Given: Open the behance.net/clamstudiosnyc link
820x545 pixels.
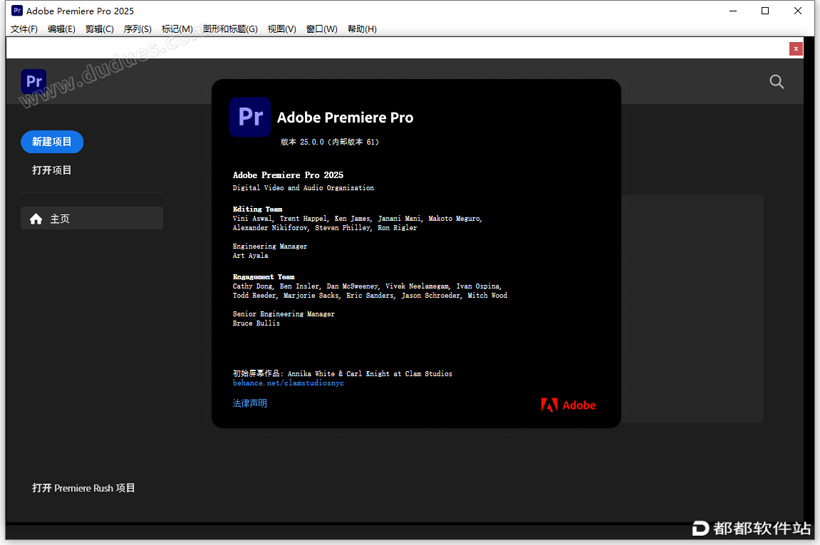Looking at the screenshot, I should pyautogui.click(x=288, y=383).
